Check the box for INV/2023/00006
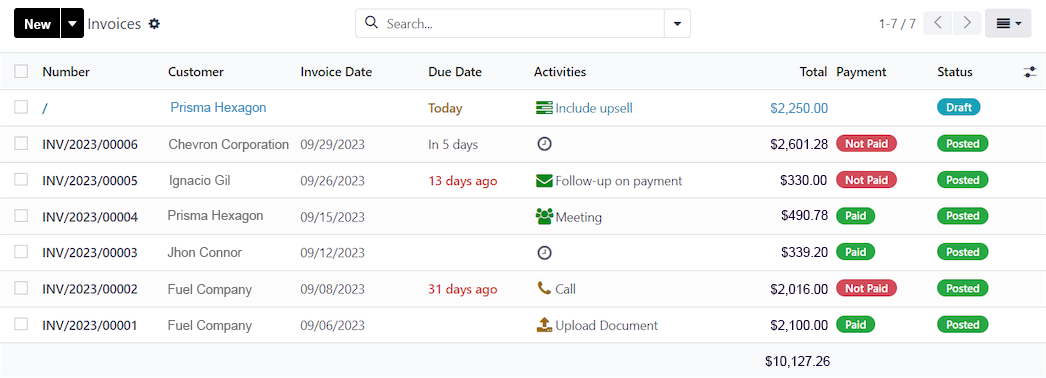This screenshot has width=1046, height=378. [21, 143]
